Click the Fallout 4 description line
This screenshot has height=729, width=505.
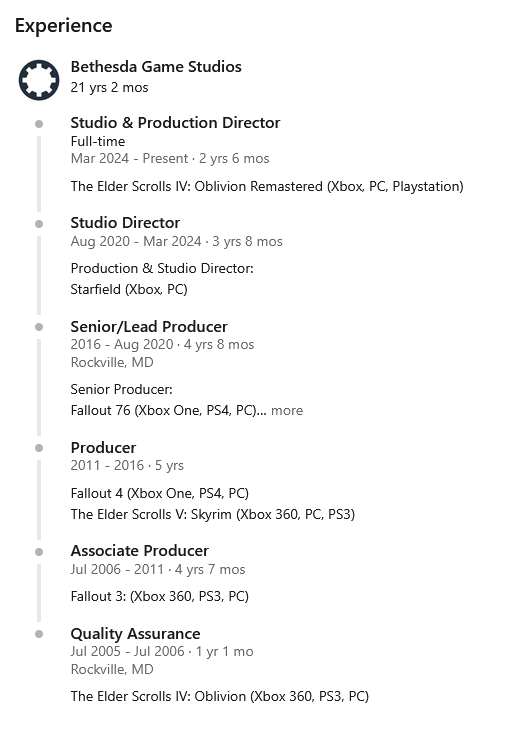tap(159, 493)
